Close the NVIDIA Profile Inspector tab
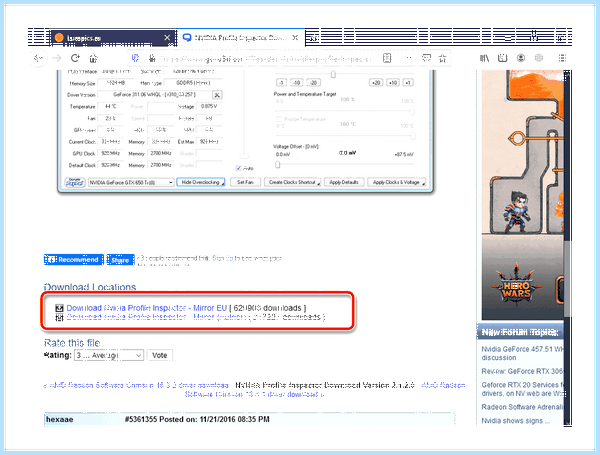 point(295,38)
